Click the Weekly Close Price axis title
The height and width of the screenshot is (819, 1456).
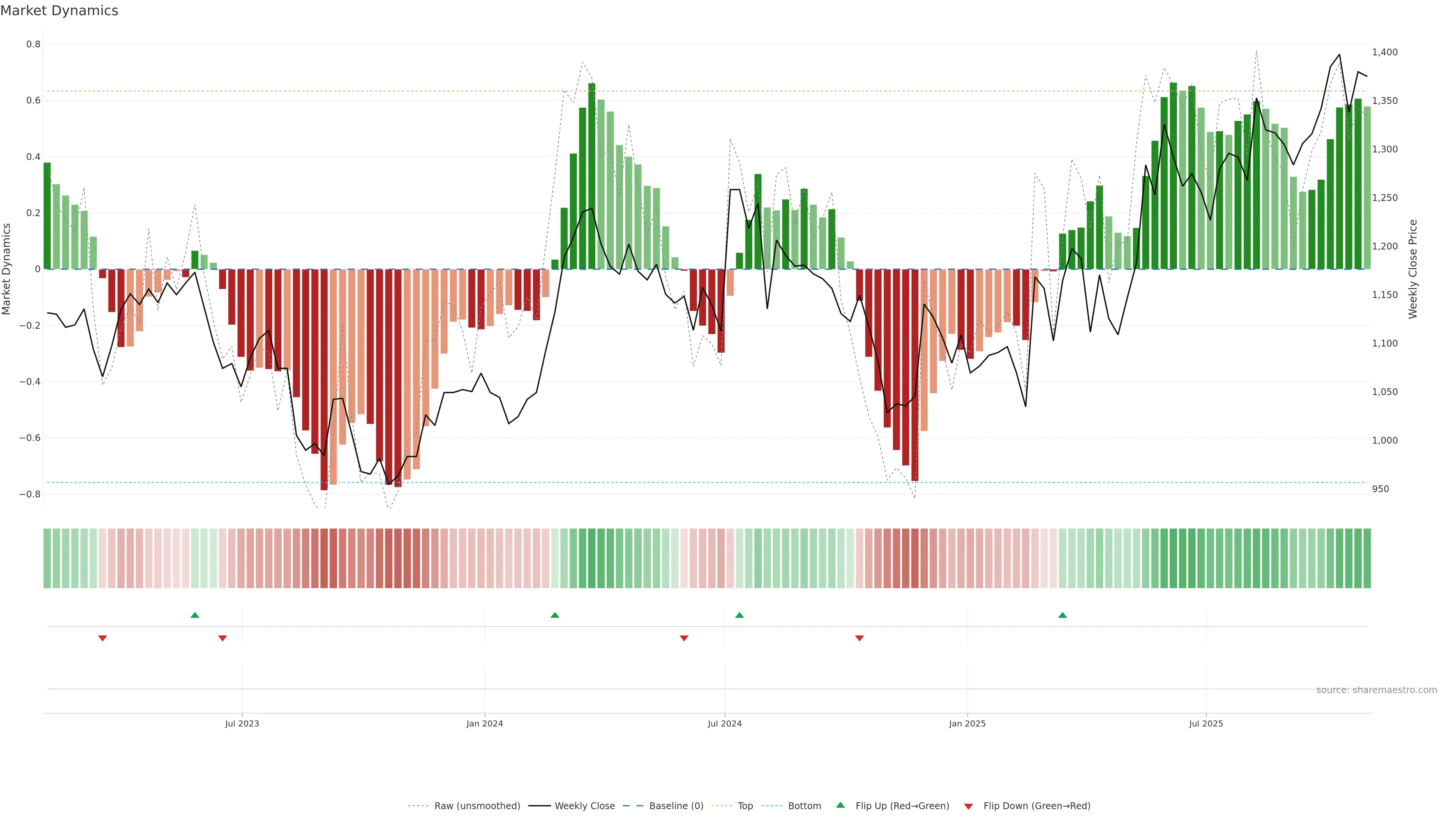pos(1412,269)
